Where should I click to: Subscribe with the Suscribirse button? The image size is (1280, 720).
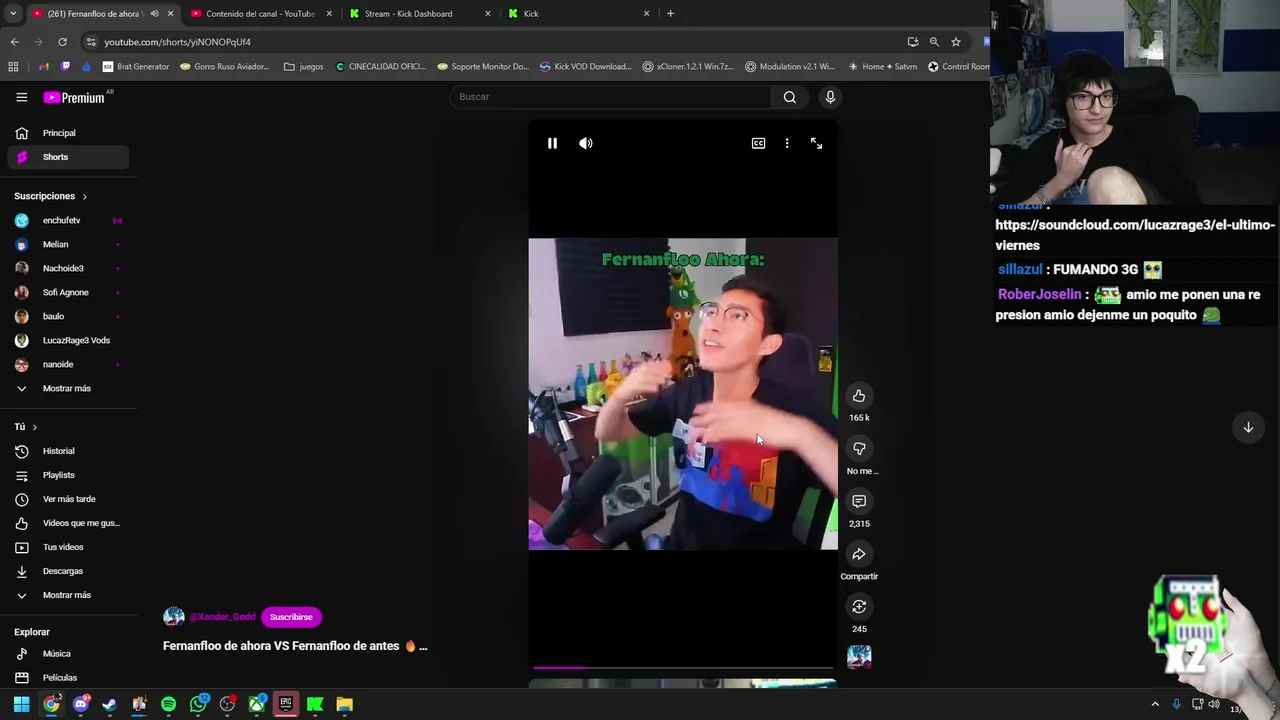291,617
